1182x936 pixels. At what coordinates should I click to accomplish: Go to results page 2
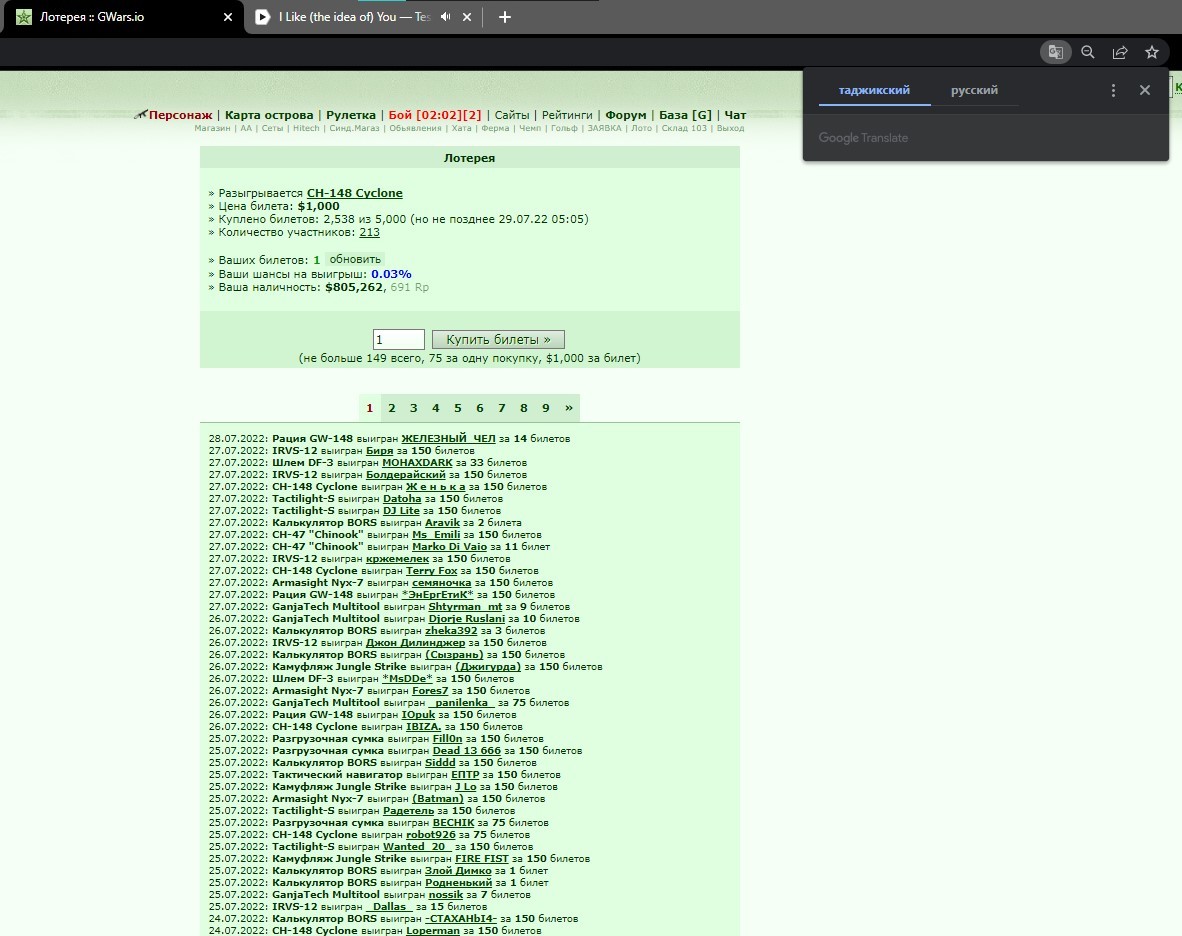[391, 408]
